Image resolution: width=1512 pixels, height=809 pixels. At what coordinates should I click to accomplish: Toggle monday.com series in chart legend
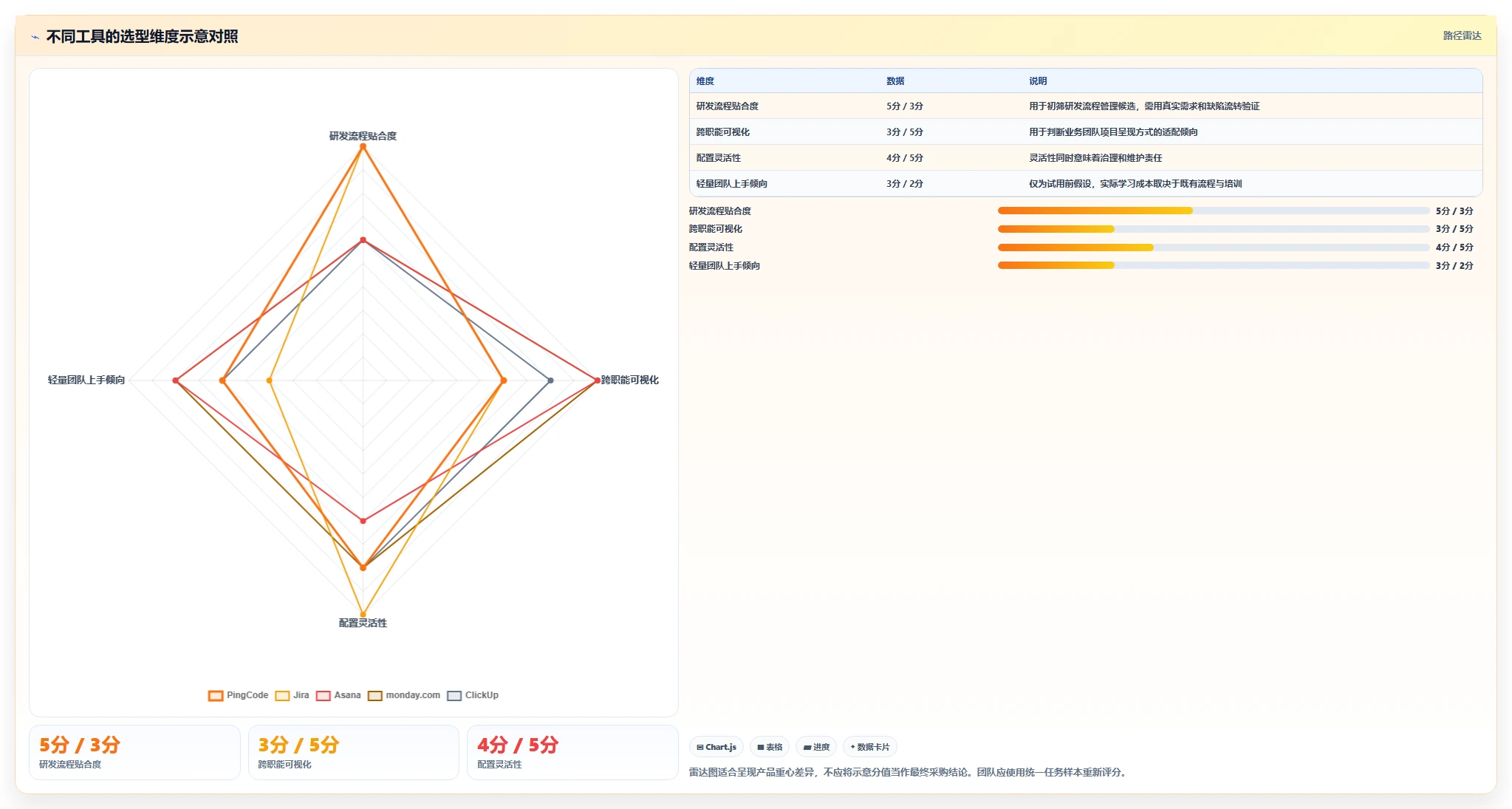[404, 695]
